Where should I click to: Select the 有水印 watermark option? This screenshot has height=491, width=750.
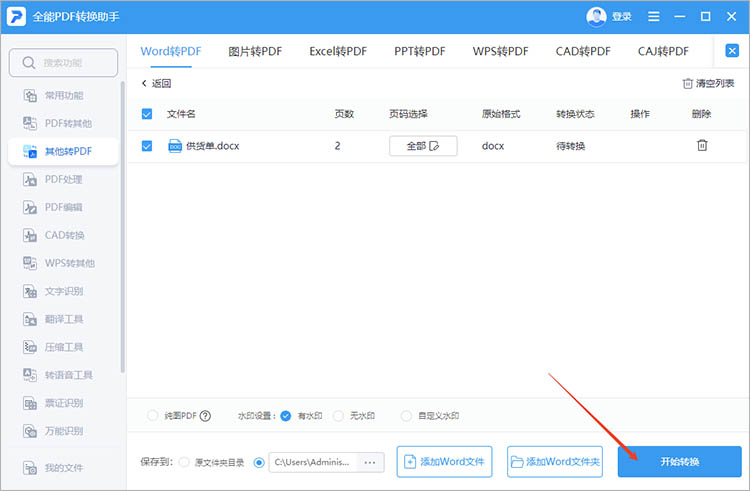pos(286,416)
